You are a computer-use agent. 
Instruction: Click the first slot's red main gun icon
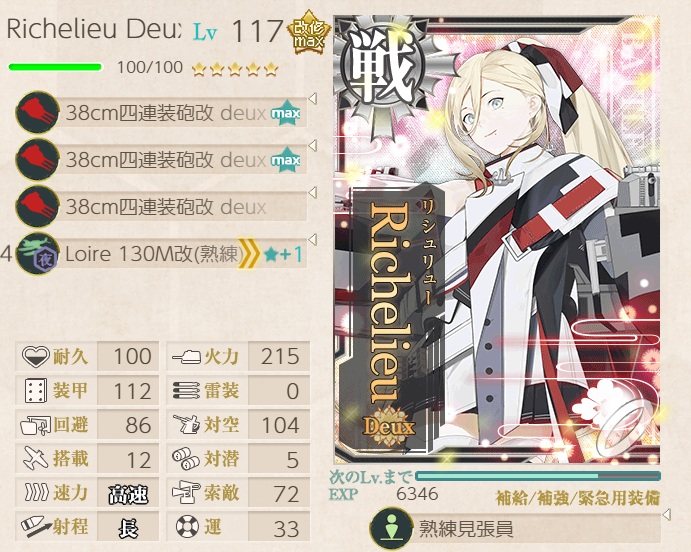37,112
